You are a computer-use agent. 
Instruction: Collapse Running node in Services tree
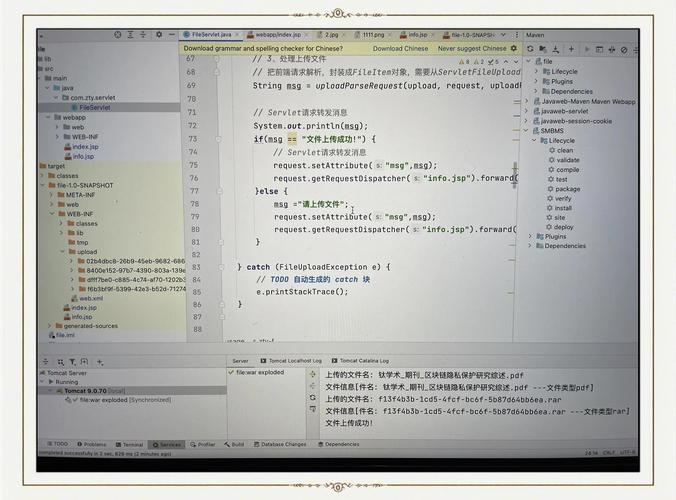pyautogui.click(x=43, y=382)
